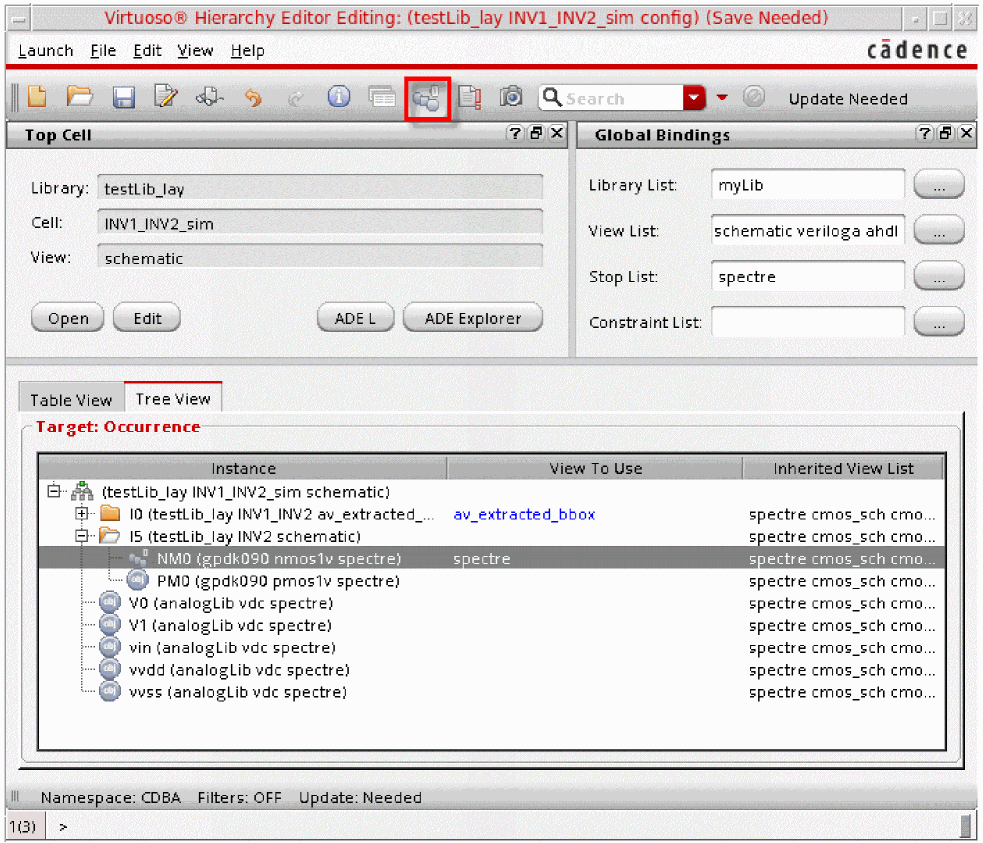Open the Launch menu
This screenshot has width=983, height=843.
click(x=46, y=51)
